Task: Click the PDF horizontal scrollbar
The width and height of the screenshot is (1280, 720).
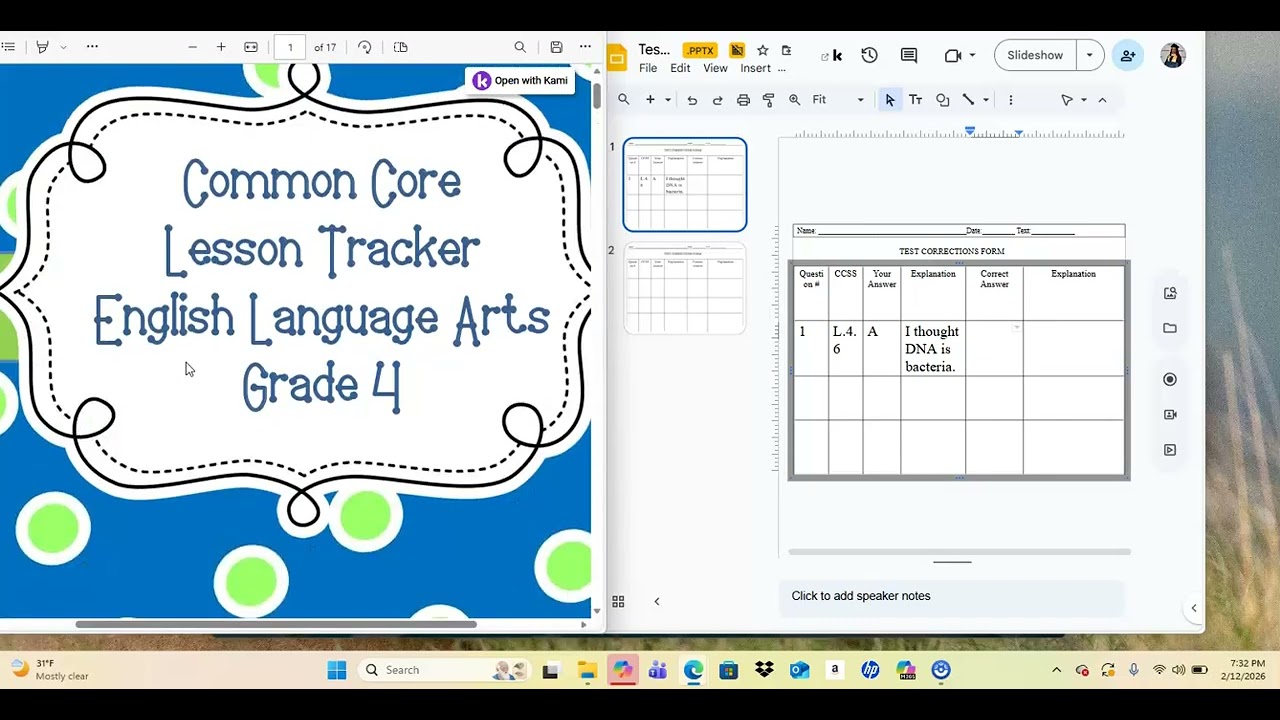Action: pyautogui.click(x=276, y=624)
